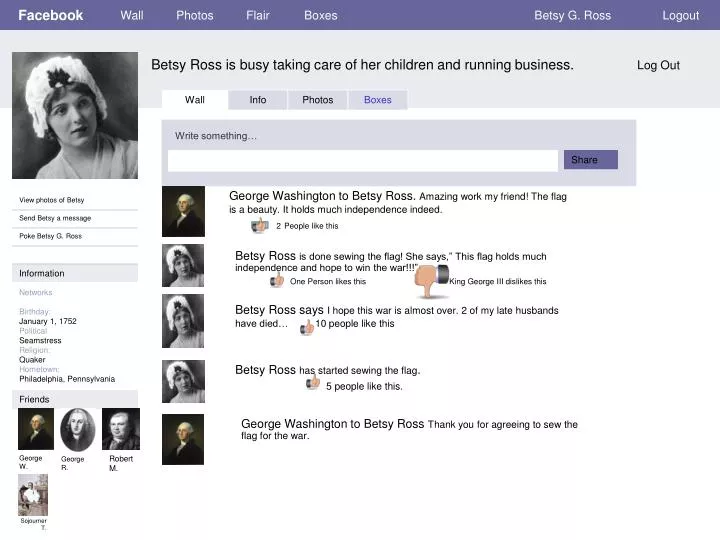Click Betsy's status about children and business
The image size is (720, 540).
point(362,65)
